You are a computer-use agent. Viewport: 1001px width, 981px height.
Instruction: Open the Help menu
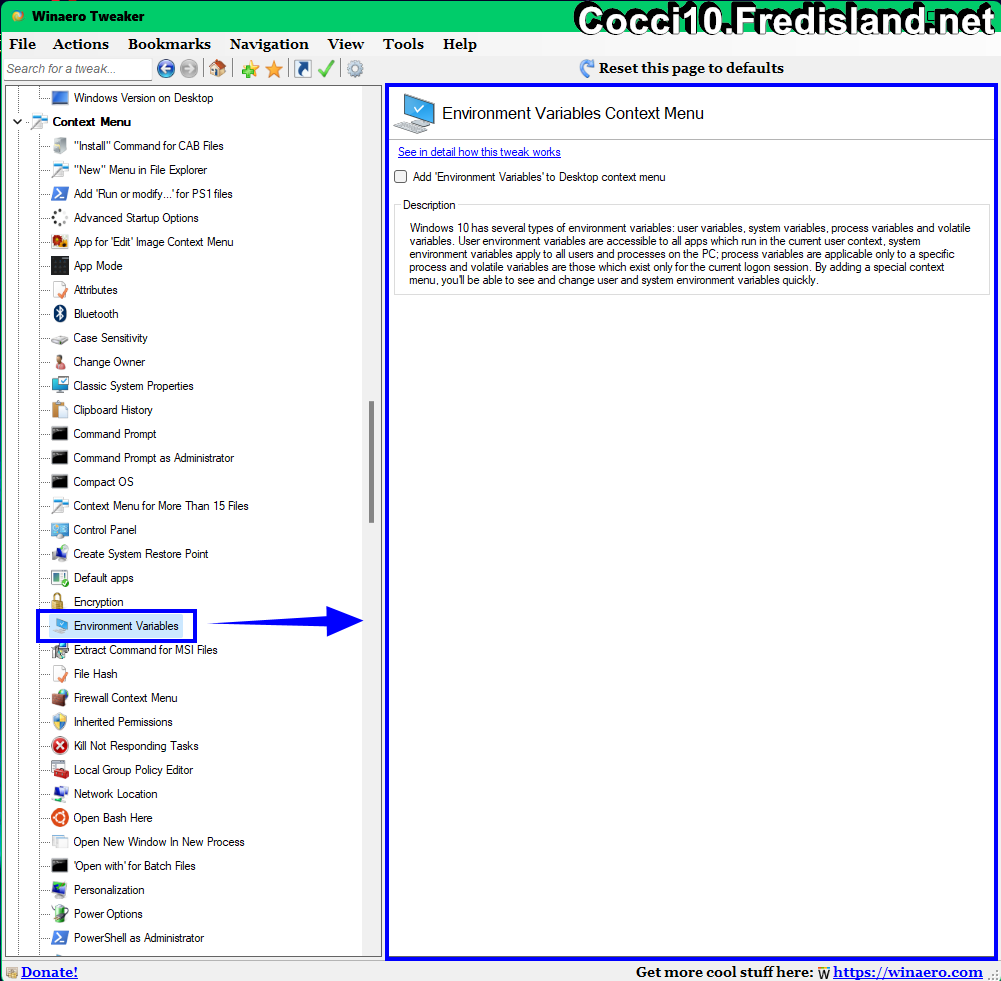coord(460,44)
